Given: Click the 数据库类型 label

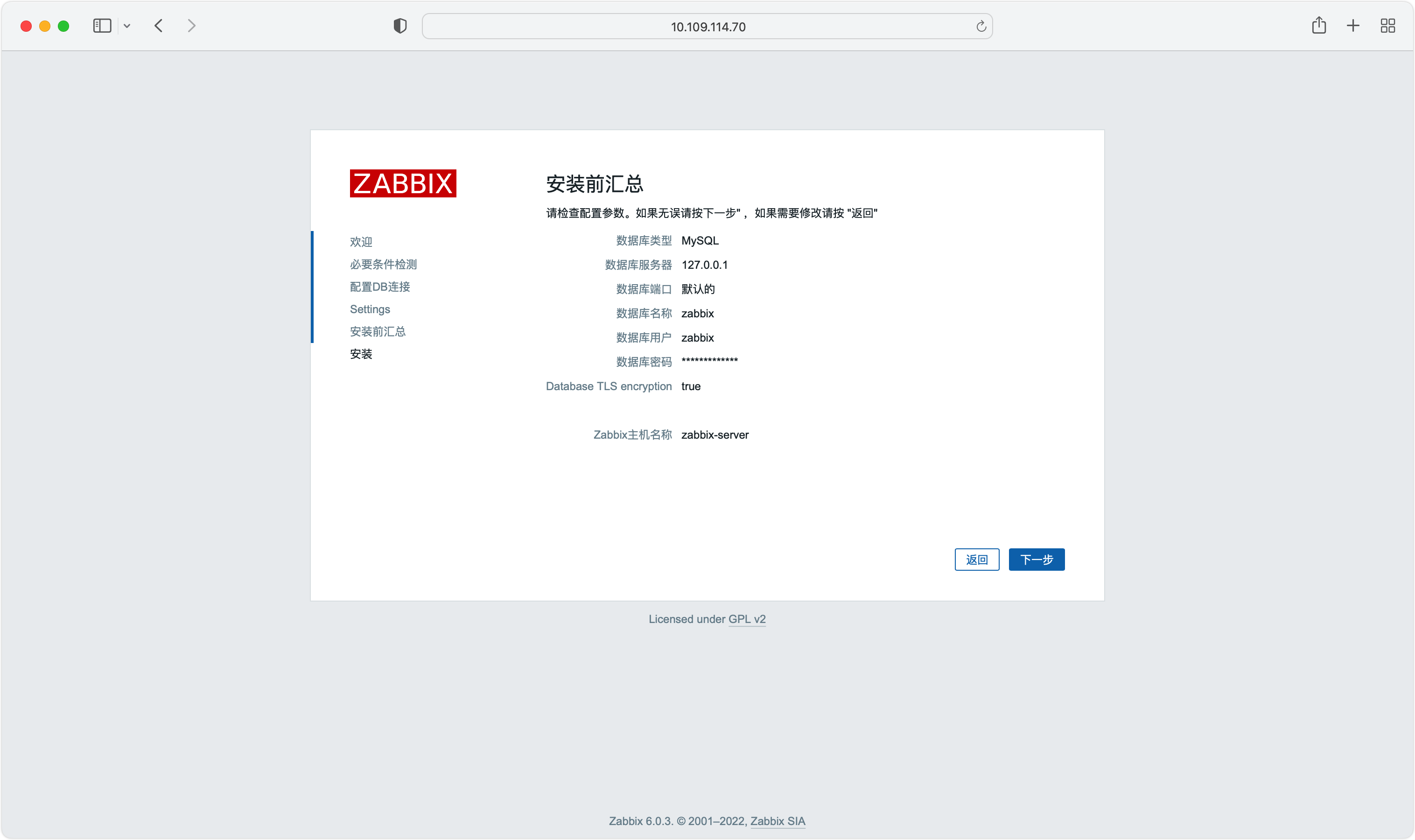Looking at the screenshot, I should [x=644, y=240].
